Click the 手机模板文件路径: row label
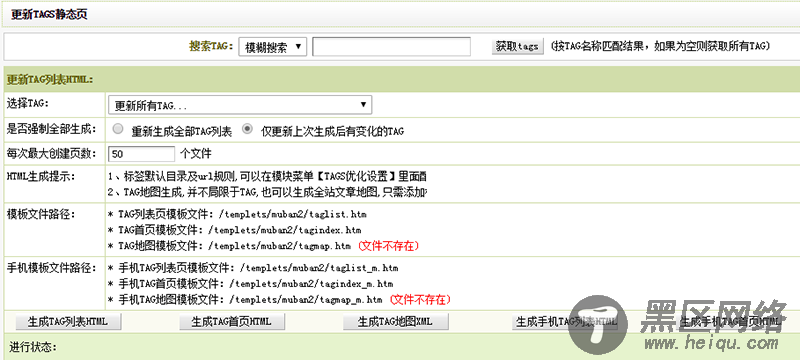This screenshot has height=360, width=800. coord(51,267)
